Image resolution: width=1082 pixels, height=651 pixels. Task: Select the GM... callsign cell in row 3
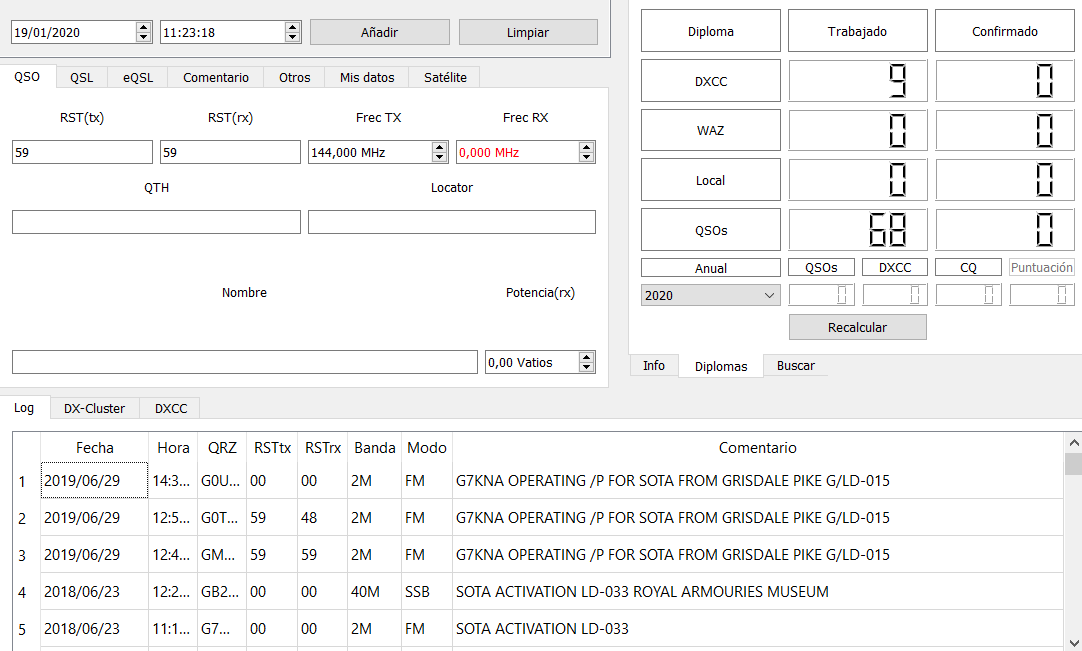pyautogui.click(x=222, y=554)
